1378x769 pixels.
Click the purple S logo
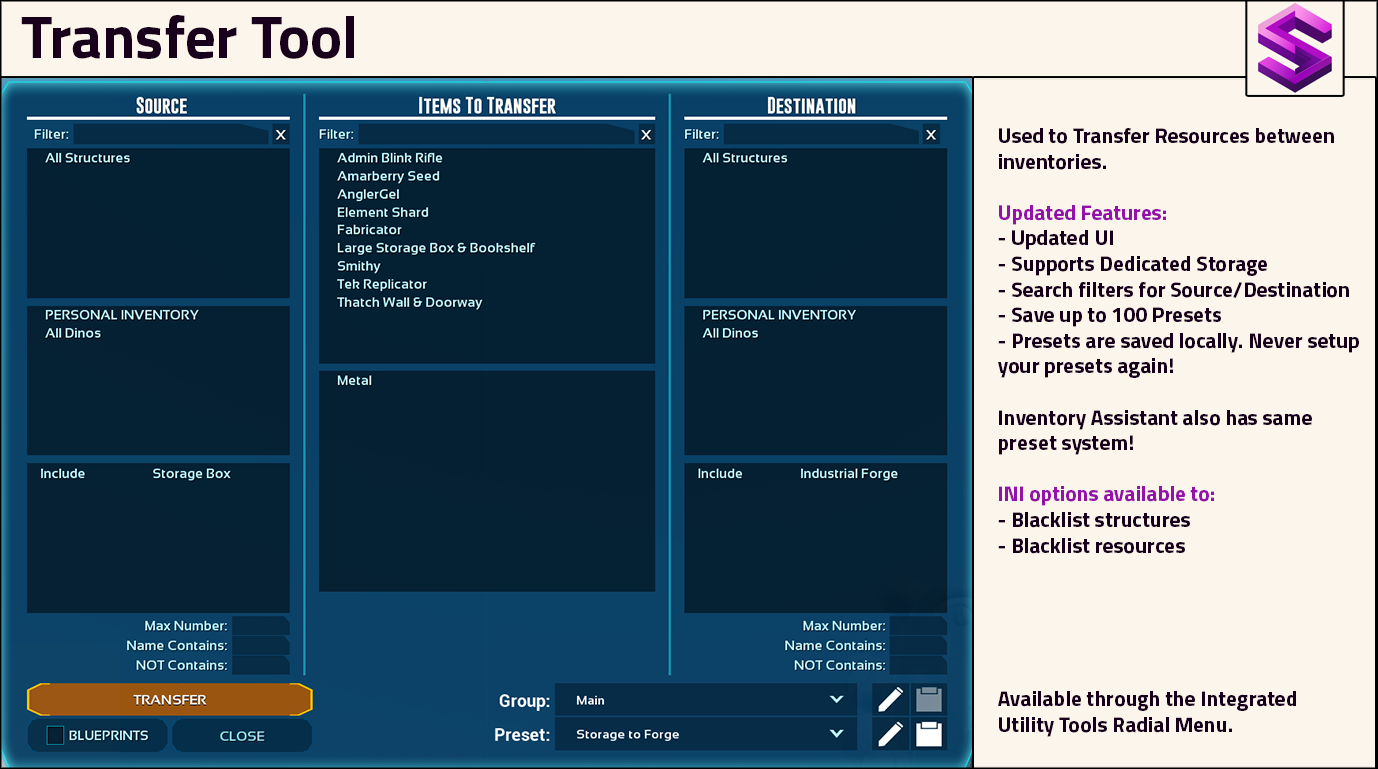[1294, 48]
